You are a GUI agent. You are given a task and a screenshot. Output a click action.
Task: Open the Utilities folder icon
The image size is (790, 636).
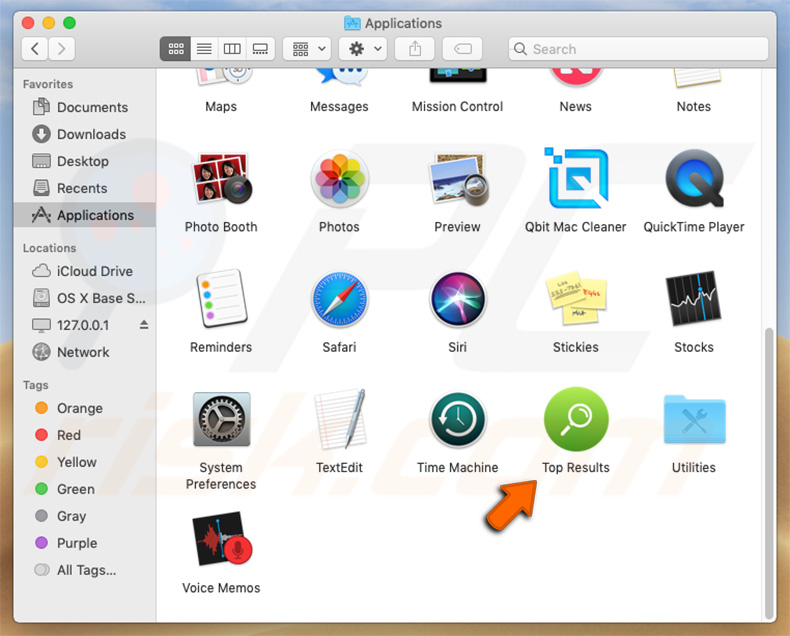[x=694, y=419]
